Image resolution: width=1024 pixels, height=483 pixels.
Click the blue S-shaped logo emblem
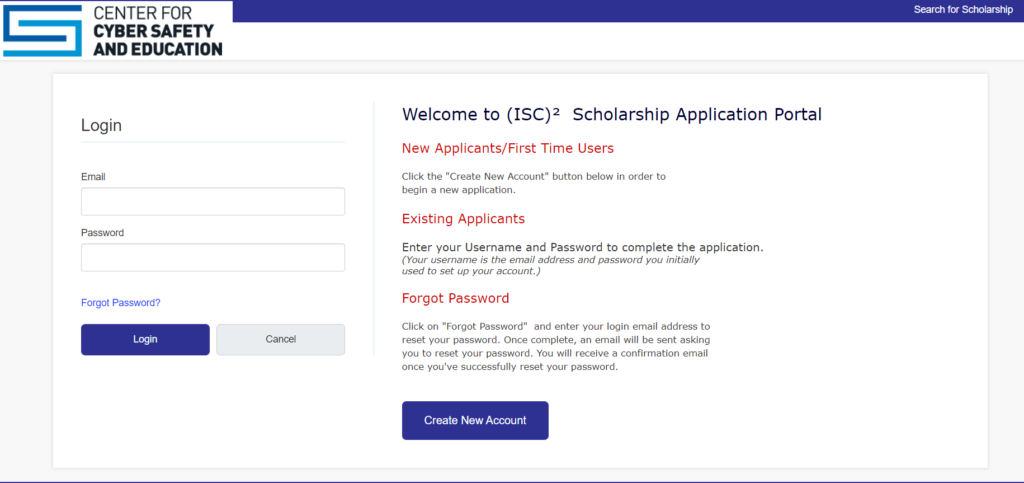point(42,31)
